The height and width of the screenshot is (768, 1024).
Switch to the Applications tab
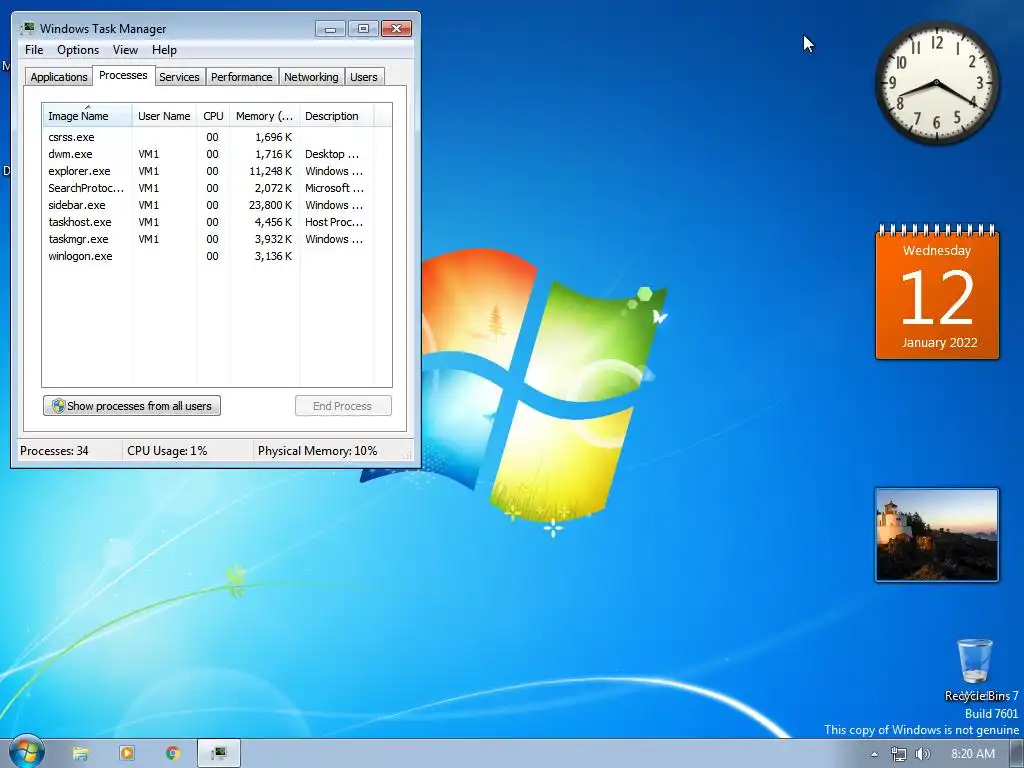pyautogui.click(x=59, y=76)
